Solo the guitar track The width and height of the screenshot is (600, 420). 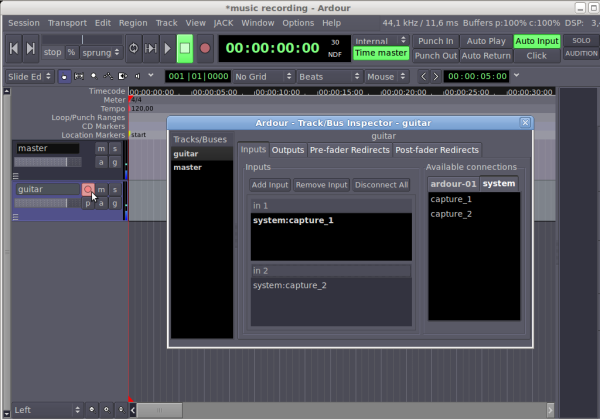[x=115, y=189]
